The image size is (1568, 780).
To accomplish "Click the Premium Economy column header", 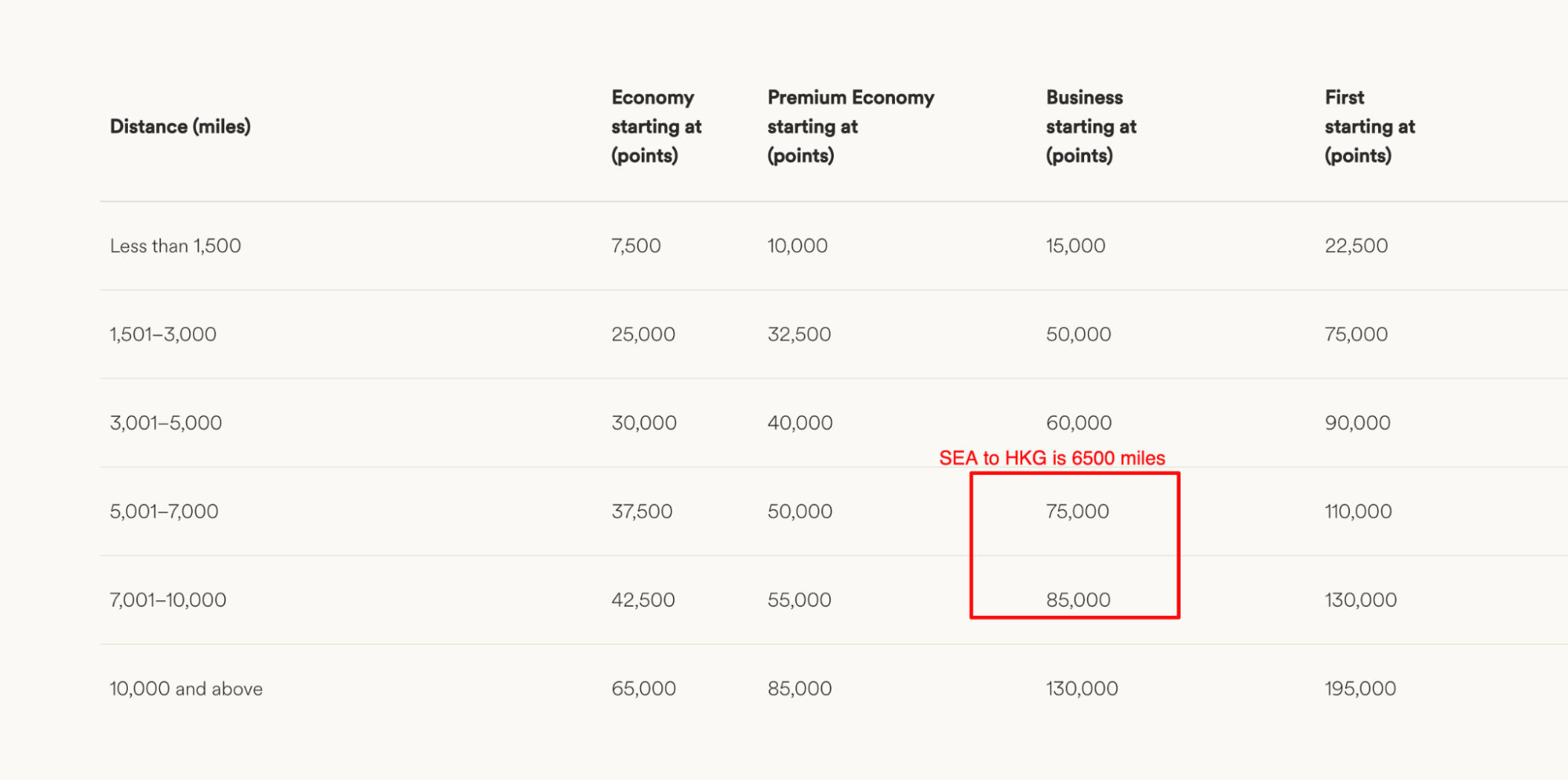I will pos(851,126).
